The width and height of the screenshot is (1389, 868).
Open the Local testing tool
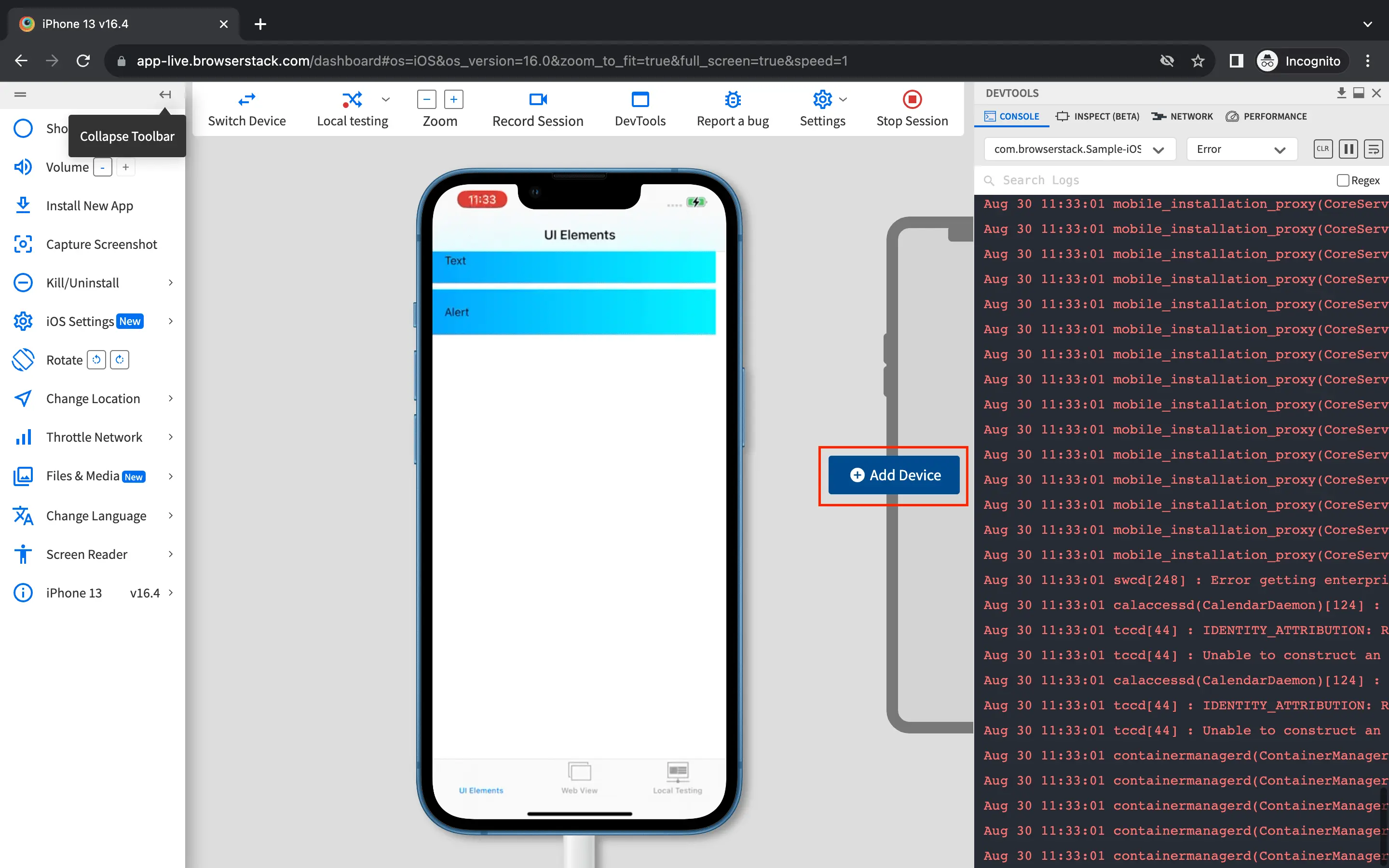pos(352,109)
